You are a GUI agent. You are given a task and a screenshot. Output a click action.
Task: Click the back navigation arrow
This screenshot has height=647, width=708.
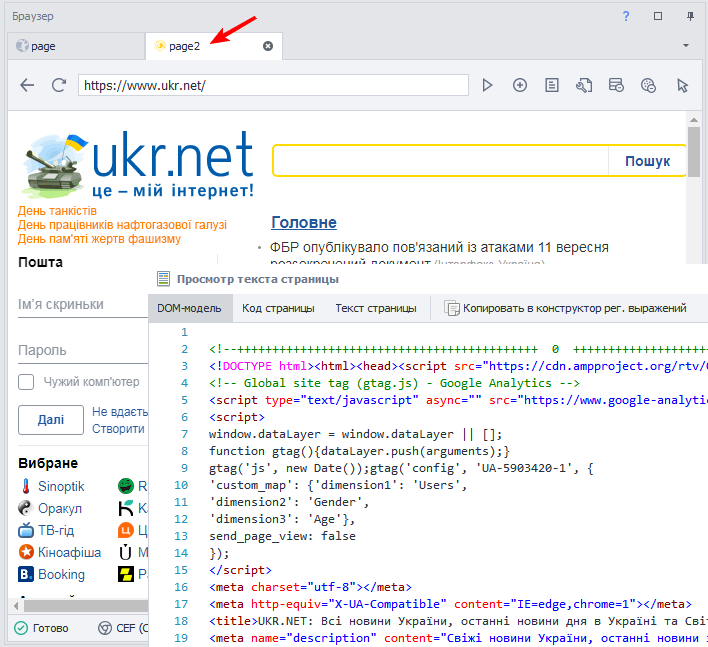click(27, 86)
